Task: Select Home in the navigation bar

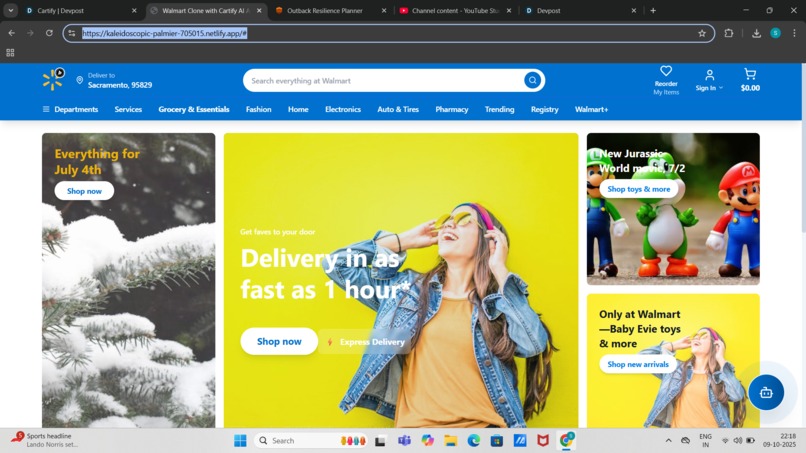Action: [298, 109]
